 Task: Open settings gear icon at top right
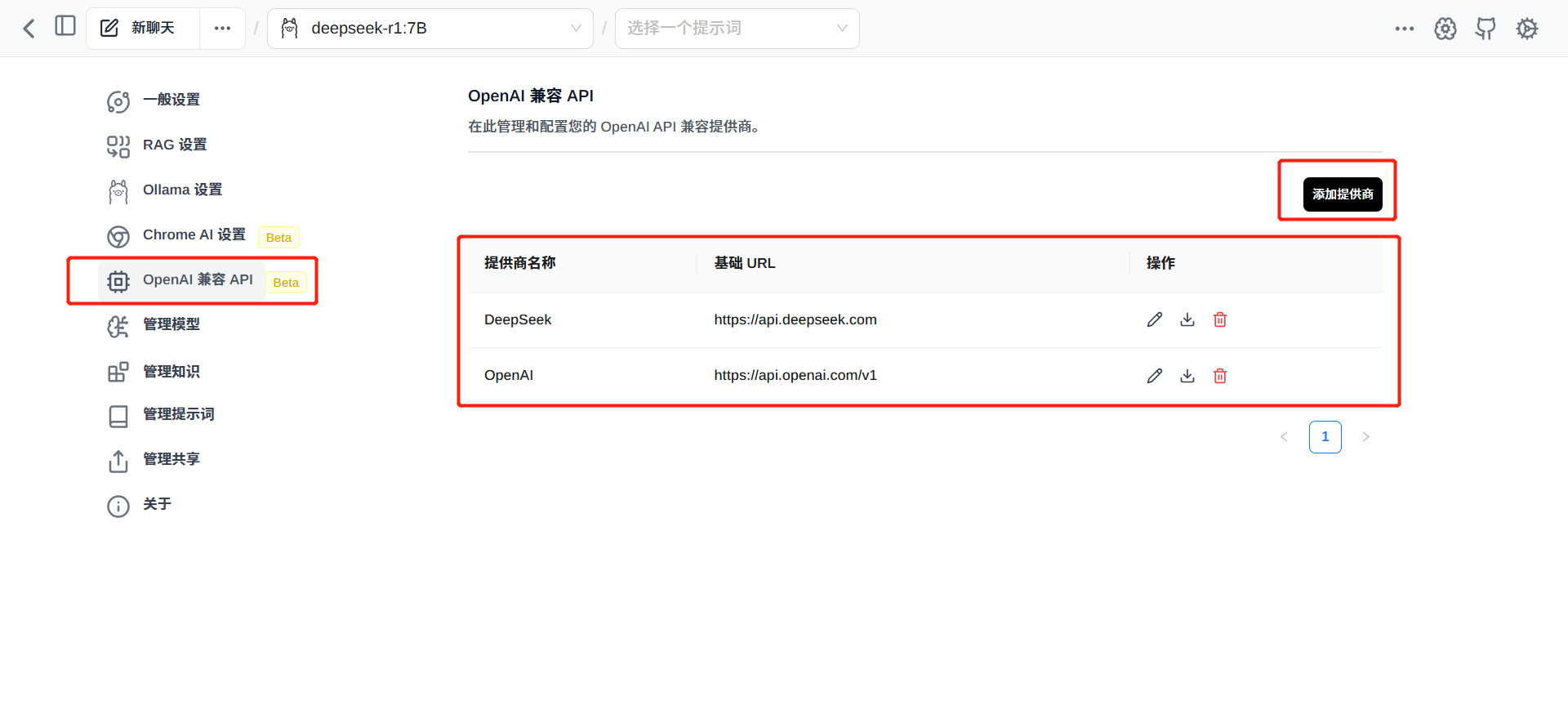(1526, 29)
